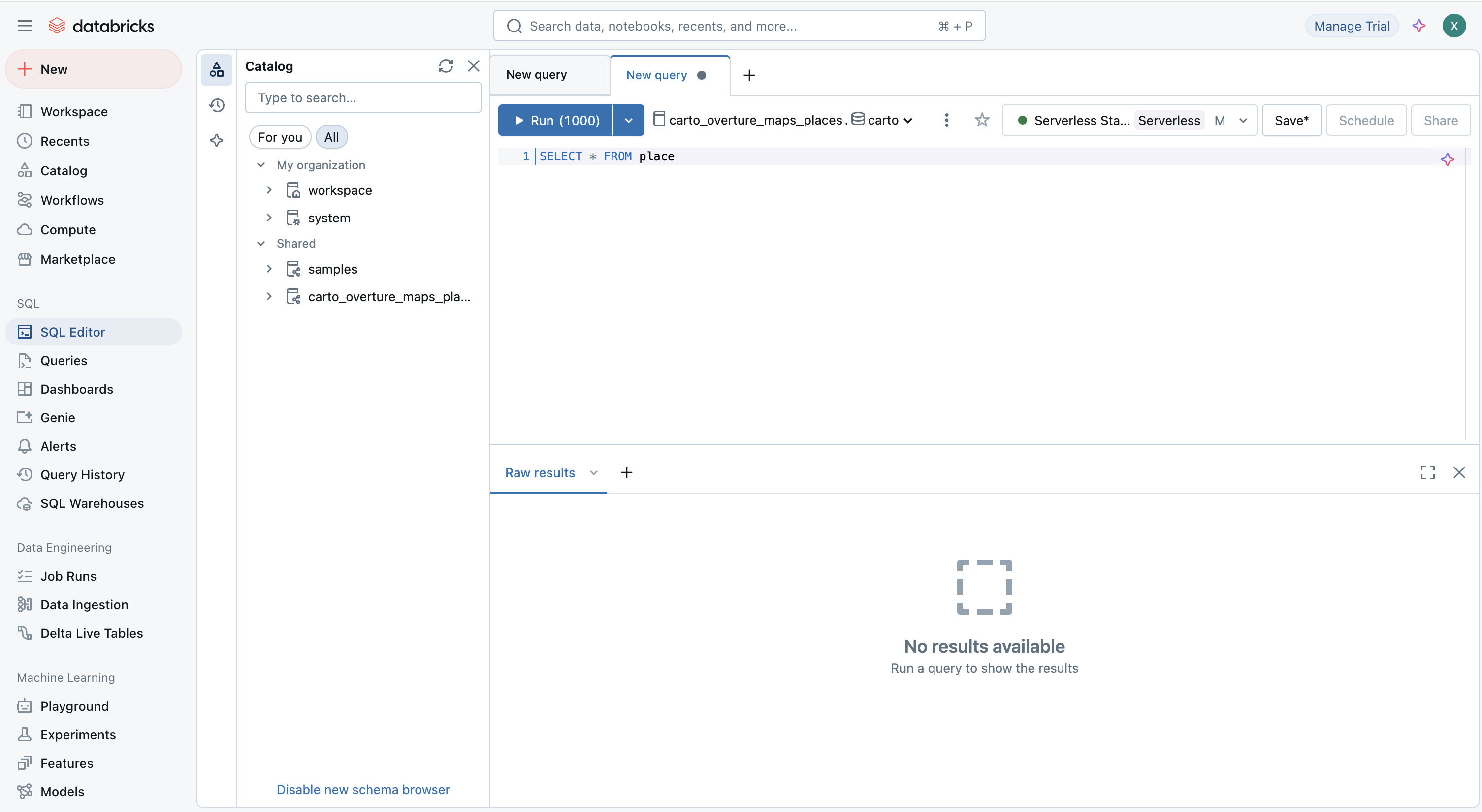Open Playground in the sidebar

93,706
